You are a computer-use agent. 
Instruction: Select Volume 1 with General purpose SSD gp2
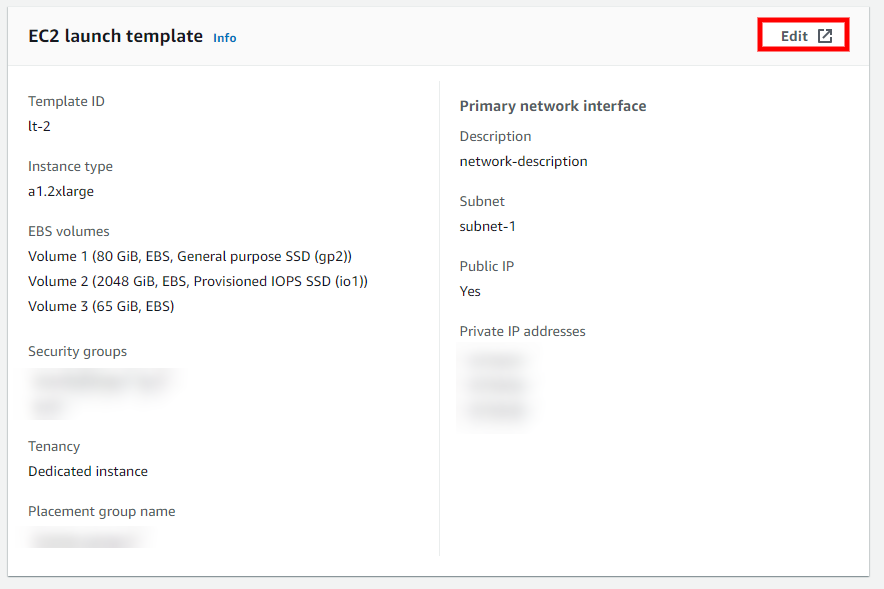[x=189, y=256]
